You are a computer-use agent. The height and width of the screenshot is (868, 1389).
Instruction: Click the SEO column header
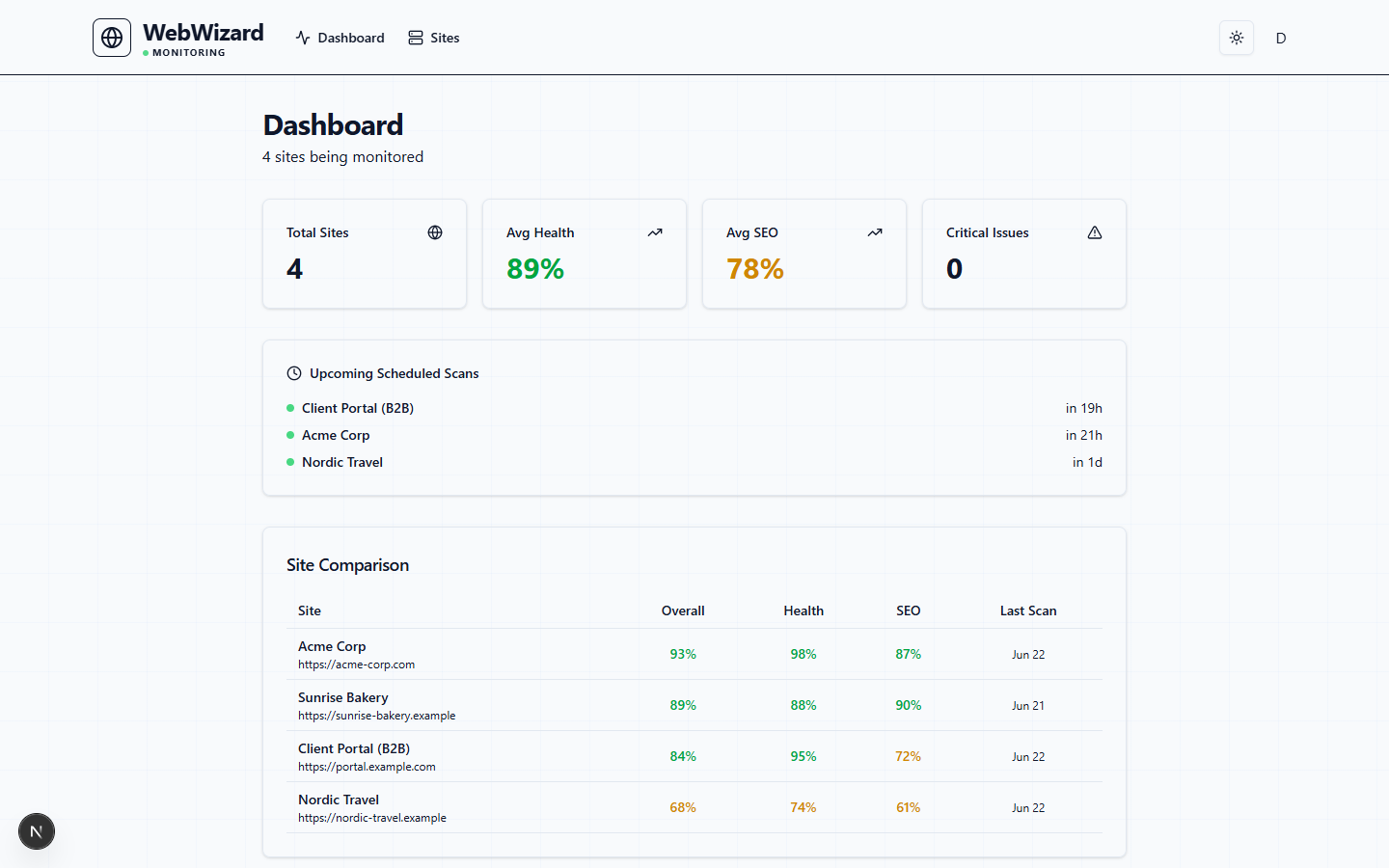coord(909,610)
